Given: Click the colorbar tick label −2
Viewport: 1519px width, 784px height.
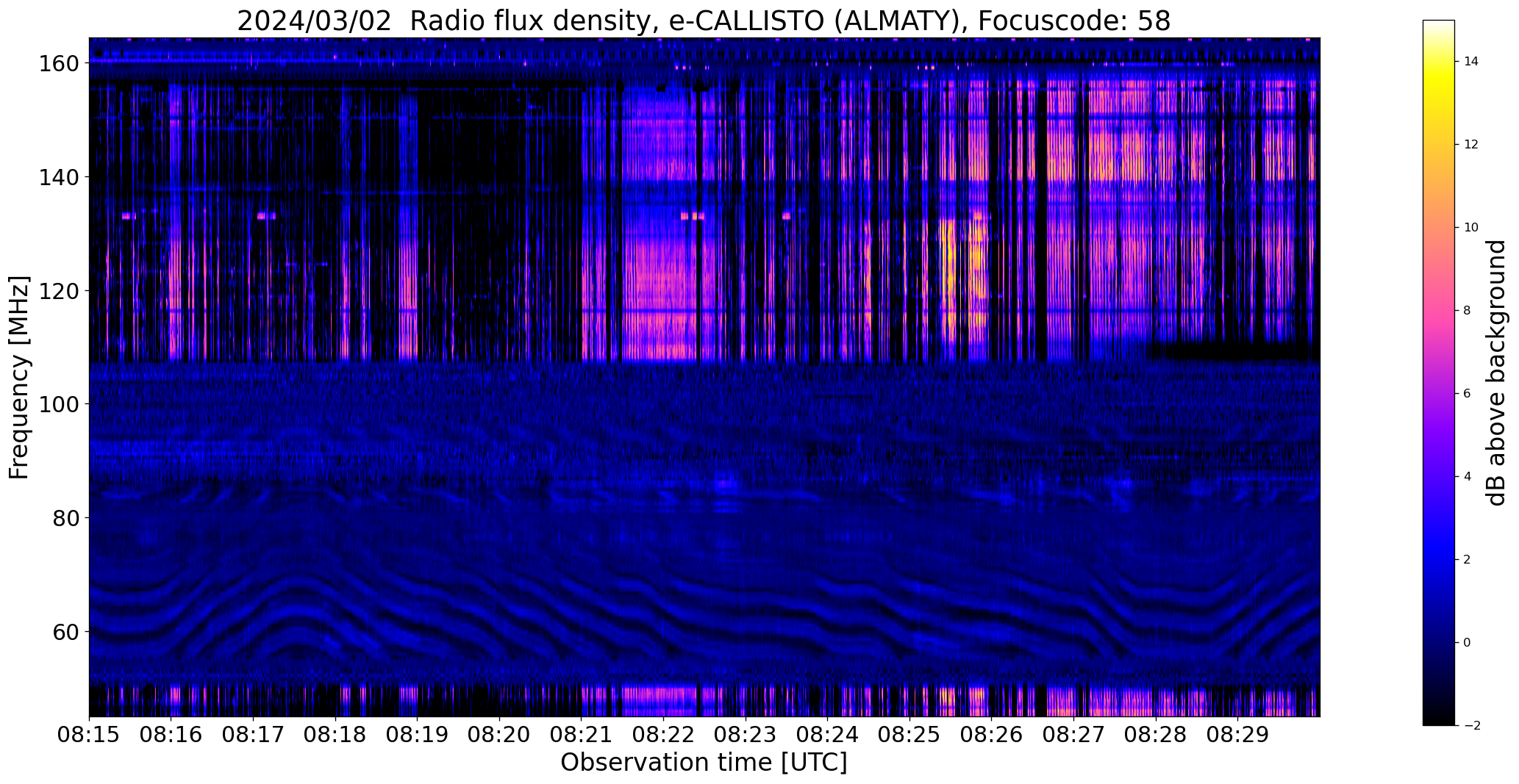Looking at the screenshot, I should tap(1472, 726).
